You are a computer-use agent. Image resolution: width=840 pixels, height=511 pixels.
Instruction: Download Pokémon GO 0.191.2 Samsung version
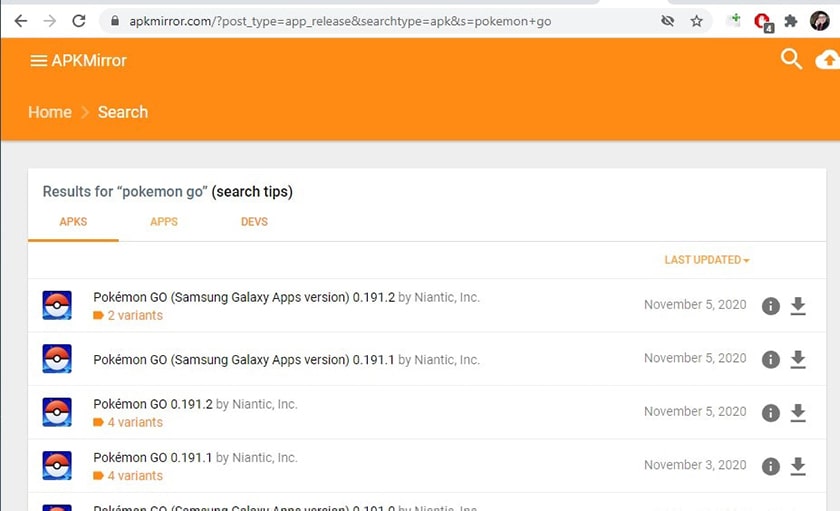(x=798, y=306)
